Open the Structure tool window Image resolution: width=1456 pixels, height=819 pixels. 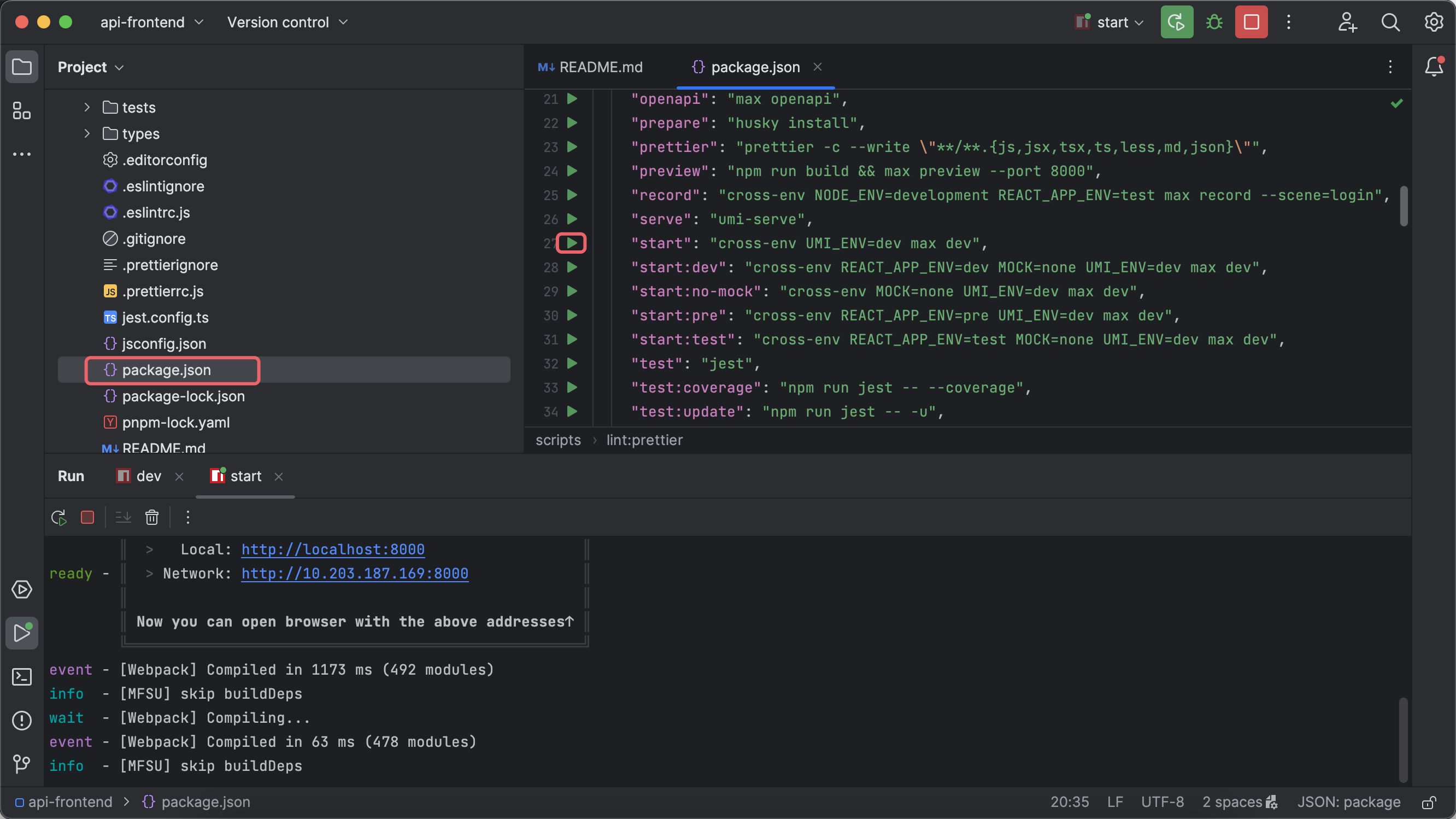(x=22, y=110)
